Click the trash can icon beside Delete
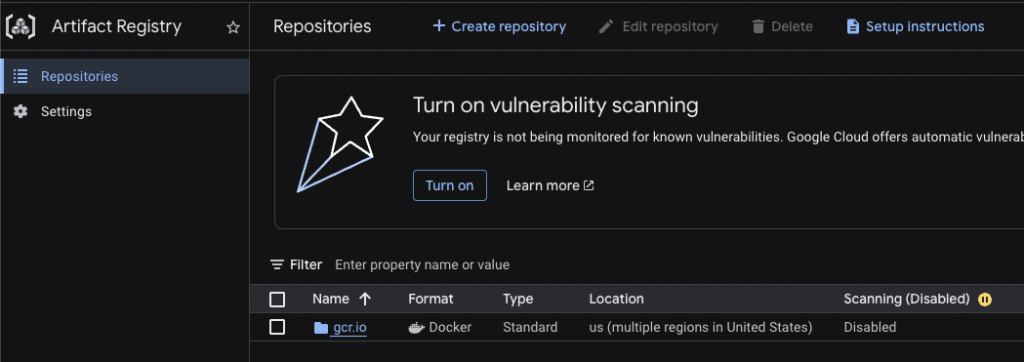This screenshot has height=362, width=1024. [x=758, y=27]
